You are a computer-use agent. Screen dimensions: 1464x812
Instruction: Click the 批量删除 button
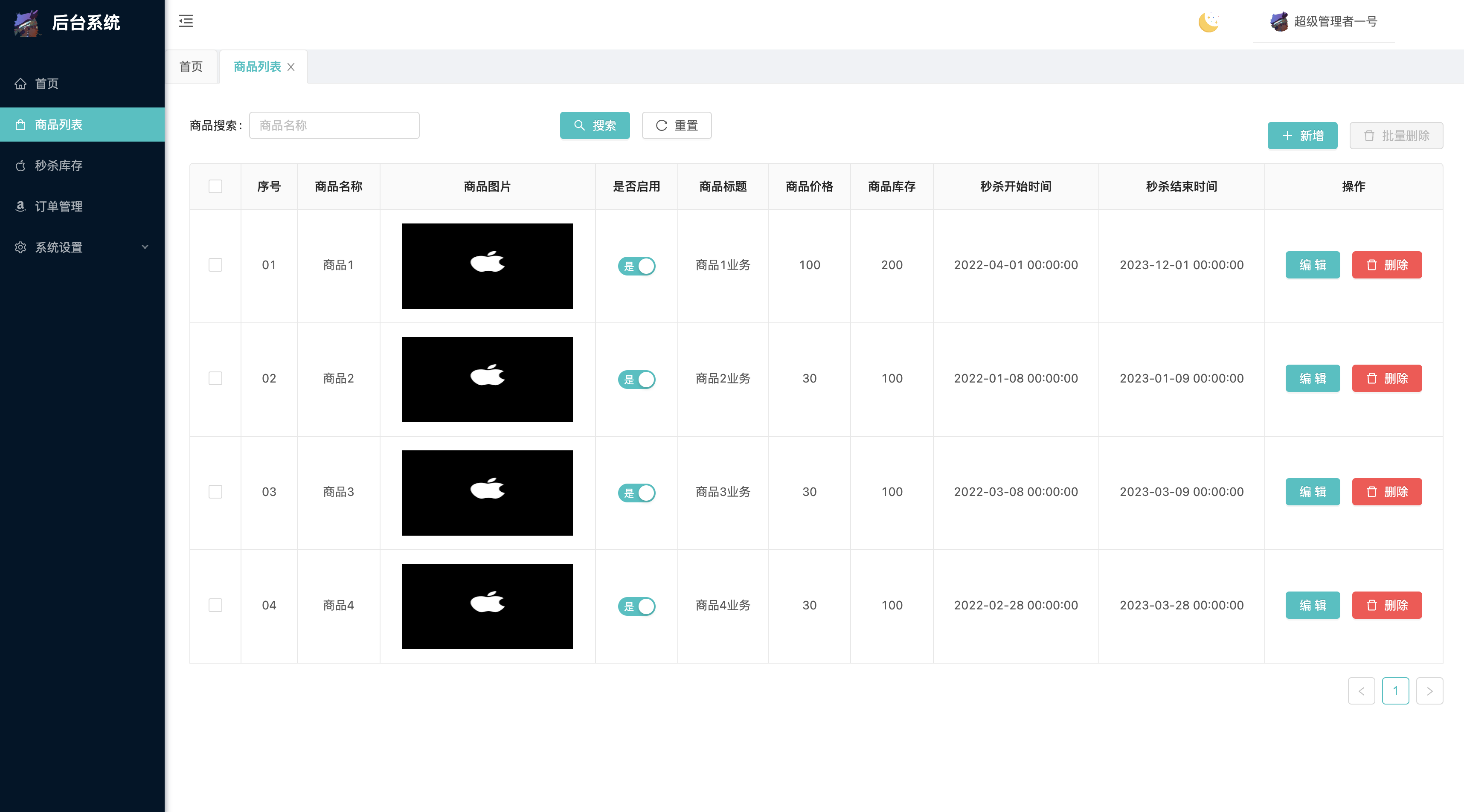point(1396,135)
